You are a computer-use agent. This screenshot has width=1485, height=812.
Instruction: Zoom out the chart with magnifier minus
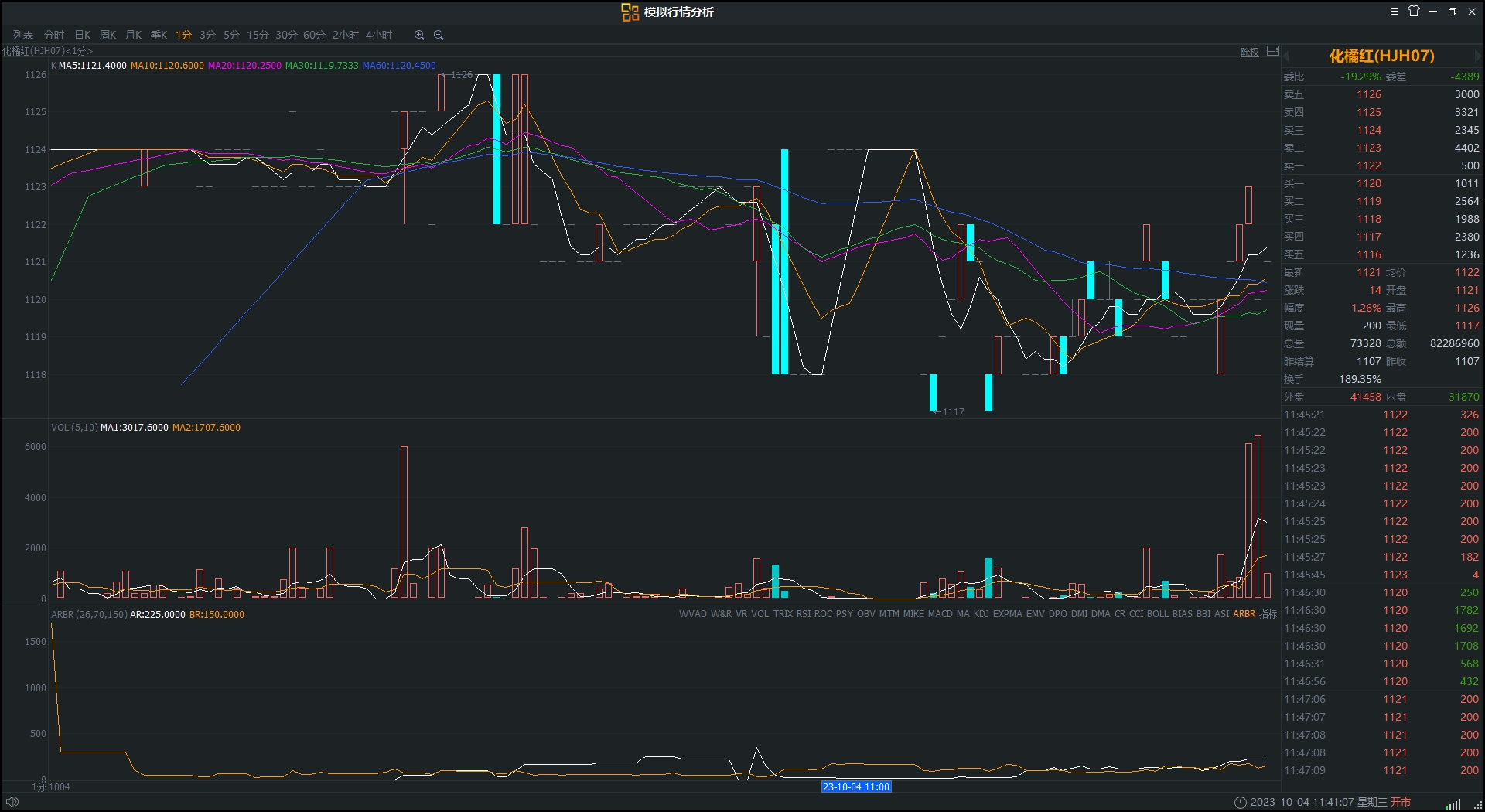(x=439, y=35)
